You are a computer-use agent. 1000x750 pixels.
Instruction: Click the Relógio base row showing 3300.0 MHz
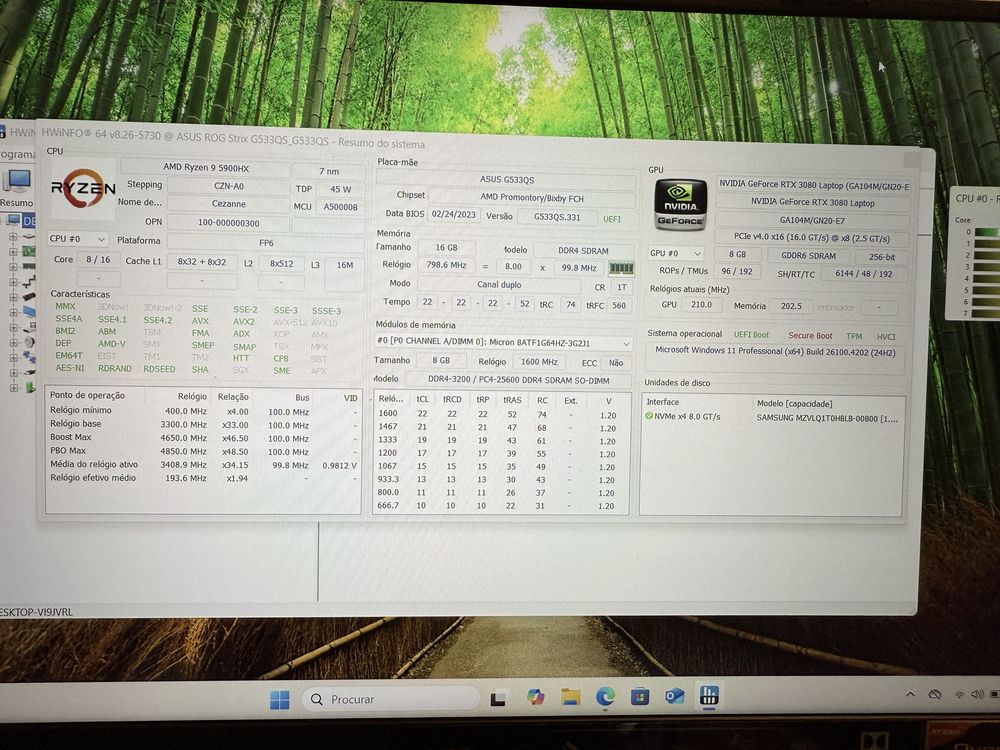click(x=204, y=424)
